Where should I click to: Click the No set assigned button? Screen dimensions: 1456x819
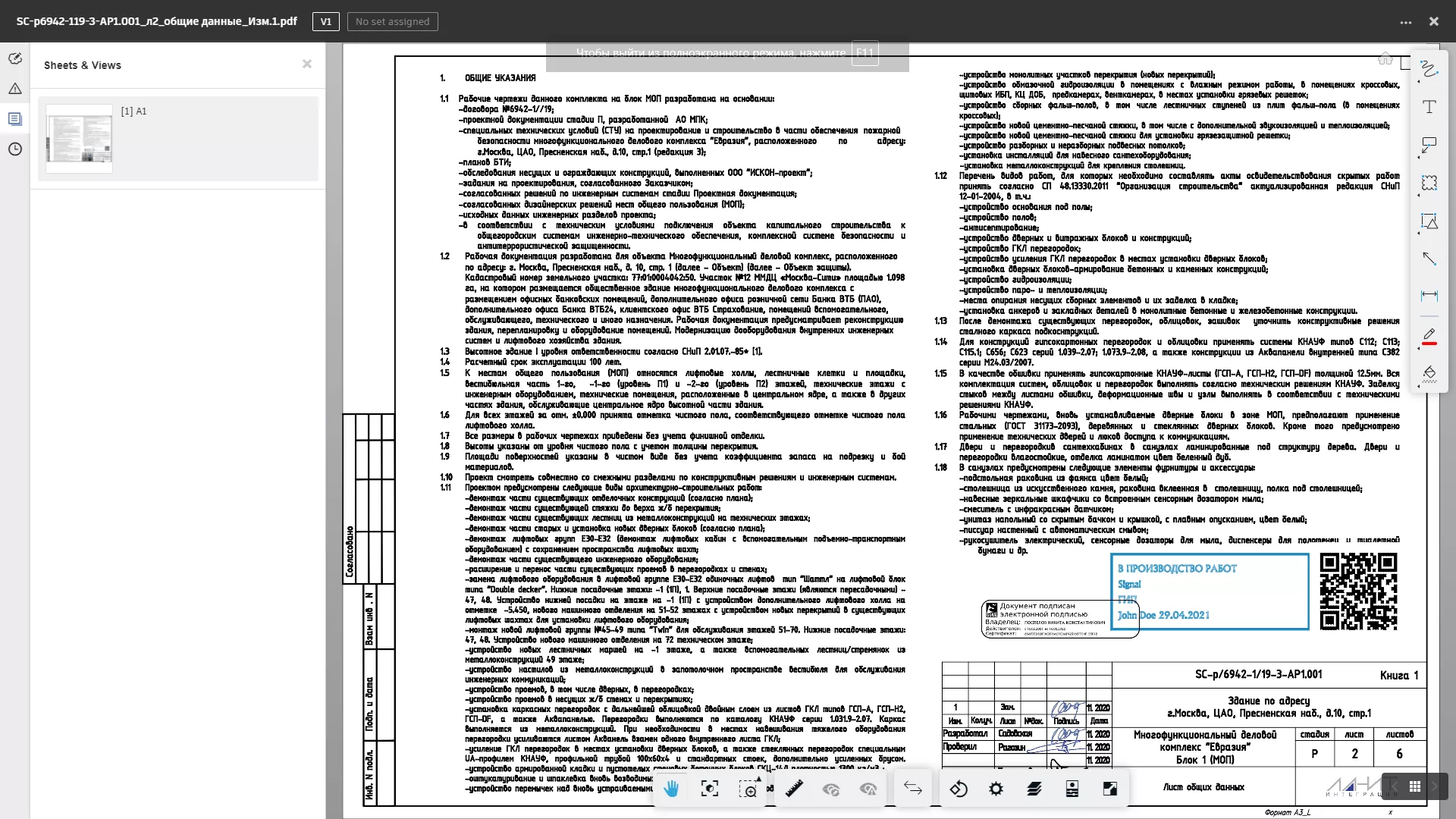point(393,21)
